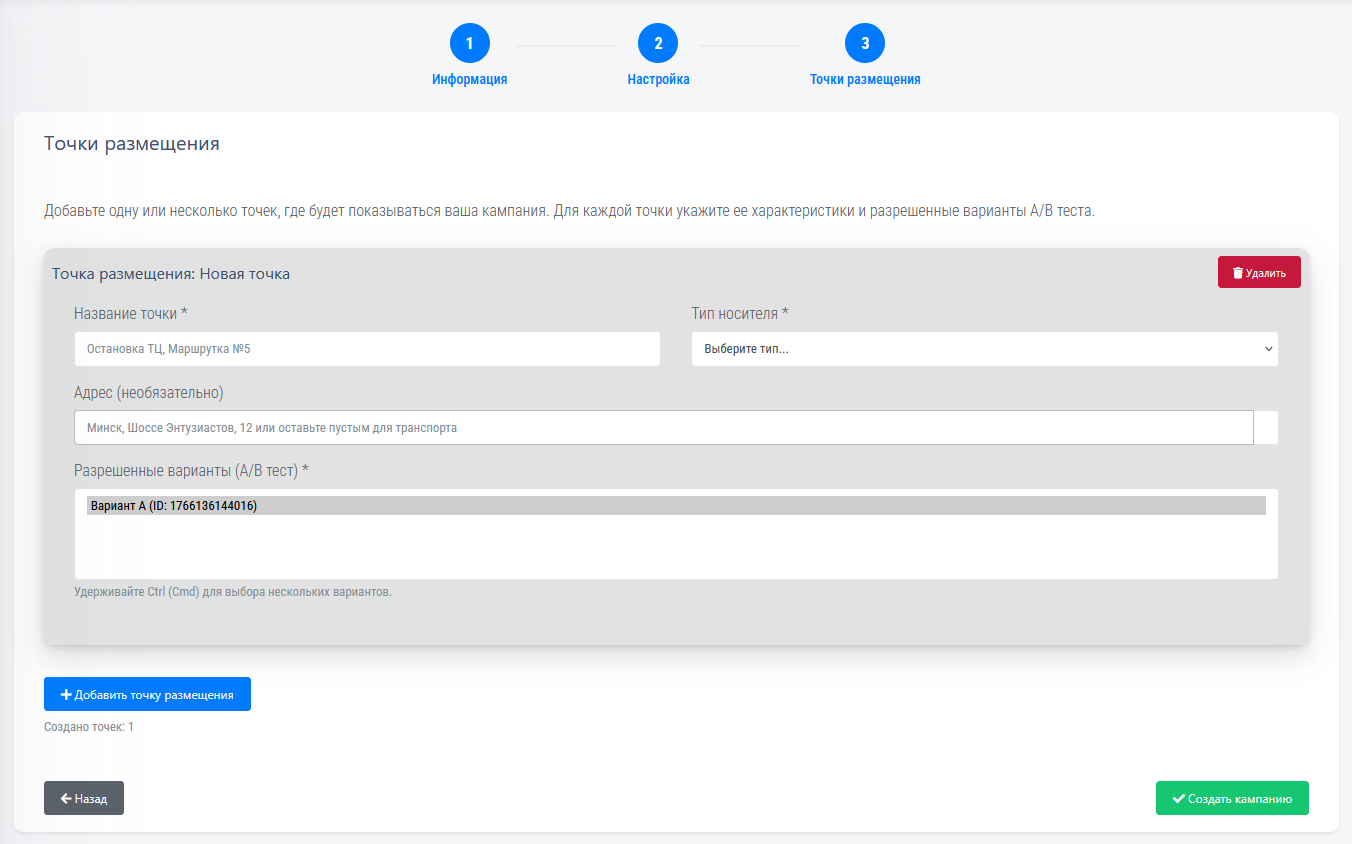Select Вариант A in the allowed variants list

coord(676,506)
